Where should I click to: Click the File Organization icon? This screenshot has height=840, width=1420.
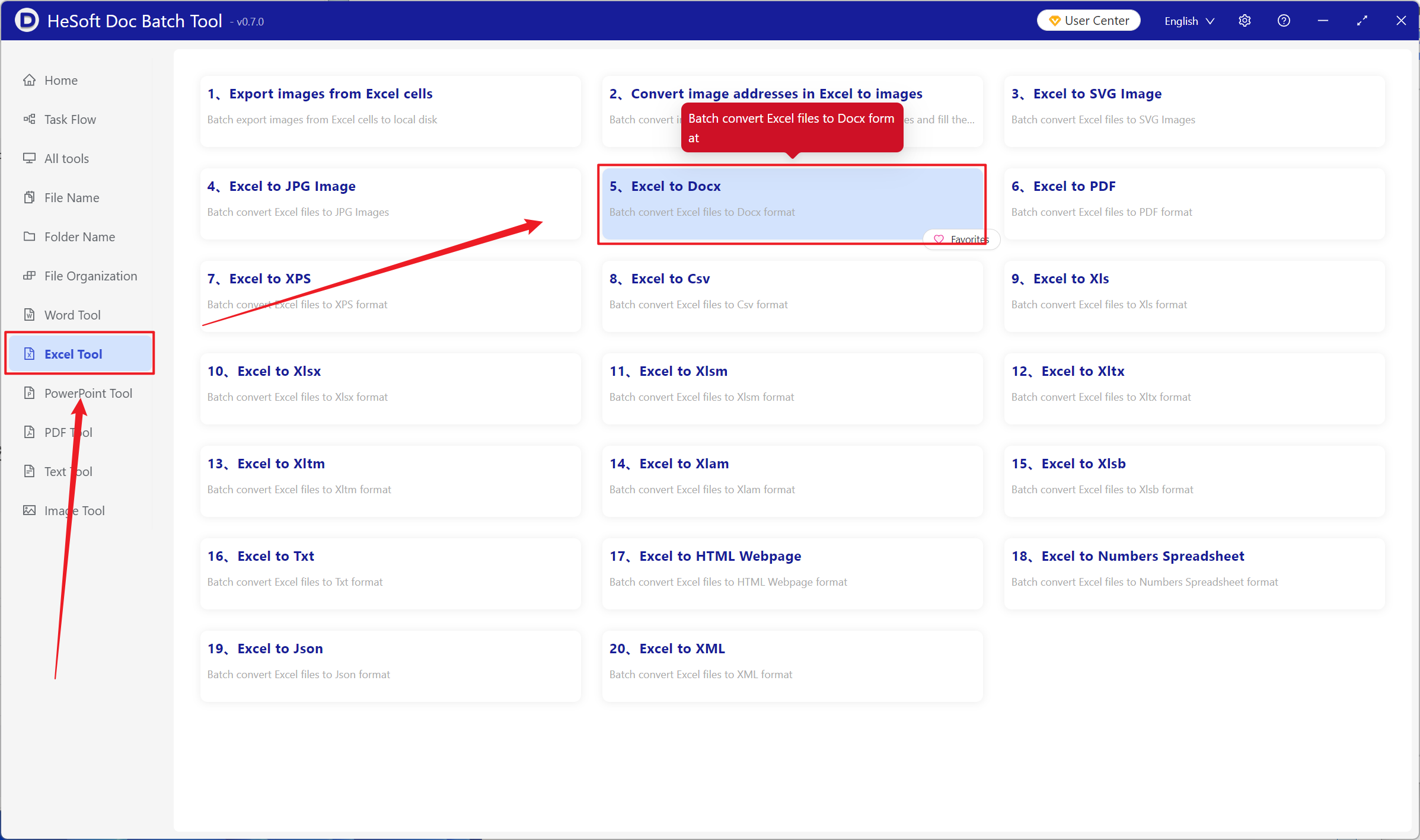pos(29,276)
